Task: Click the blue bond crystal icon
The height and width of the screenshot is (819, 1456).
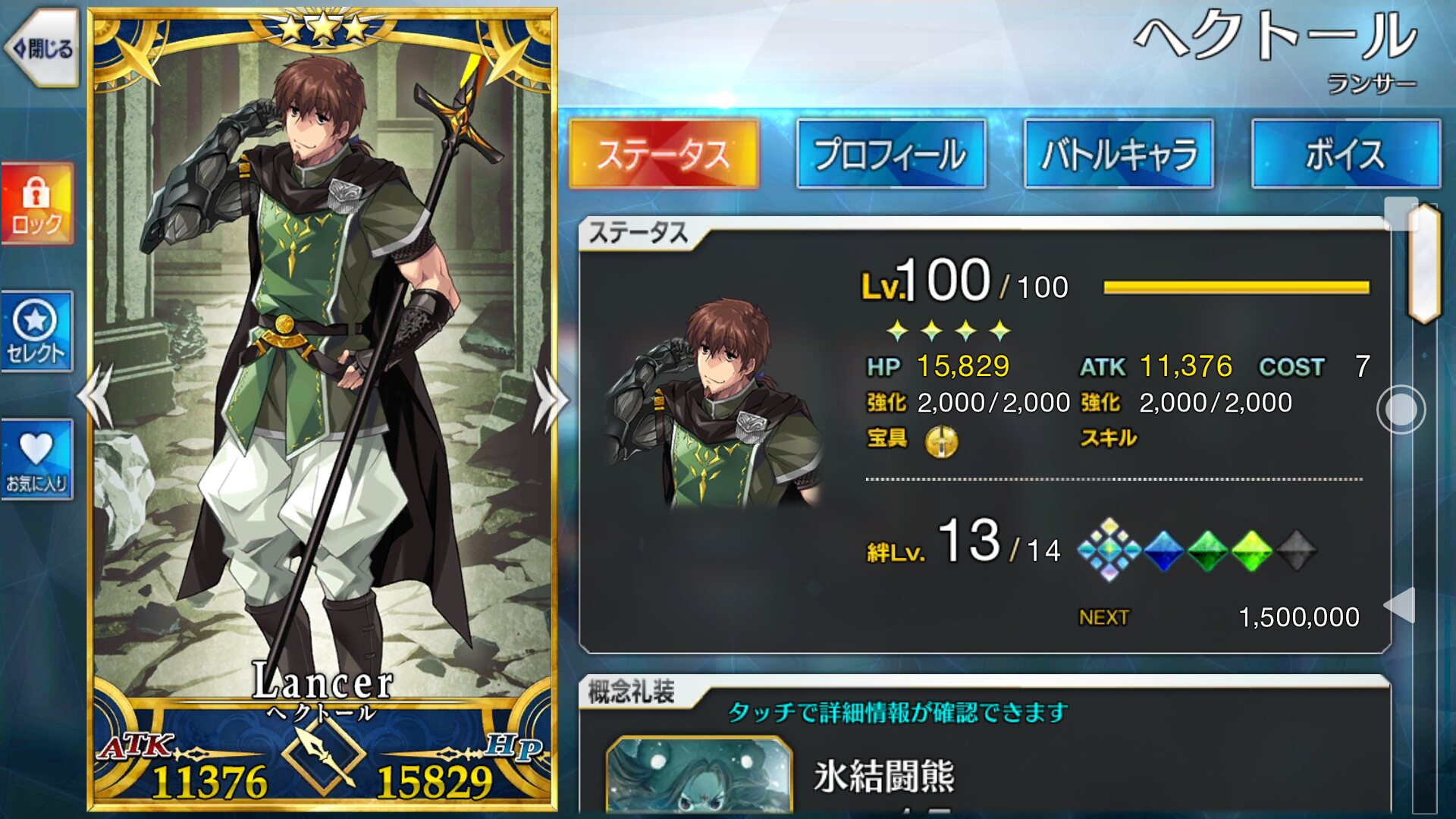Action: pyautogui.click(x=1164, y=551)
